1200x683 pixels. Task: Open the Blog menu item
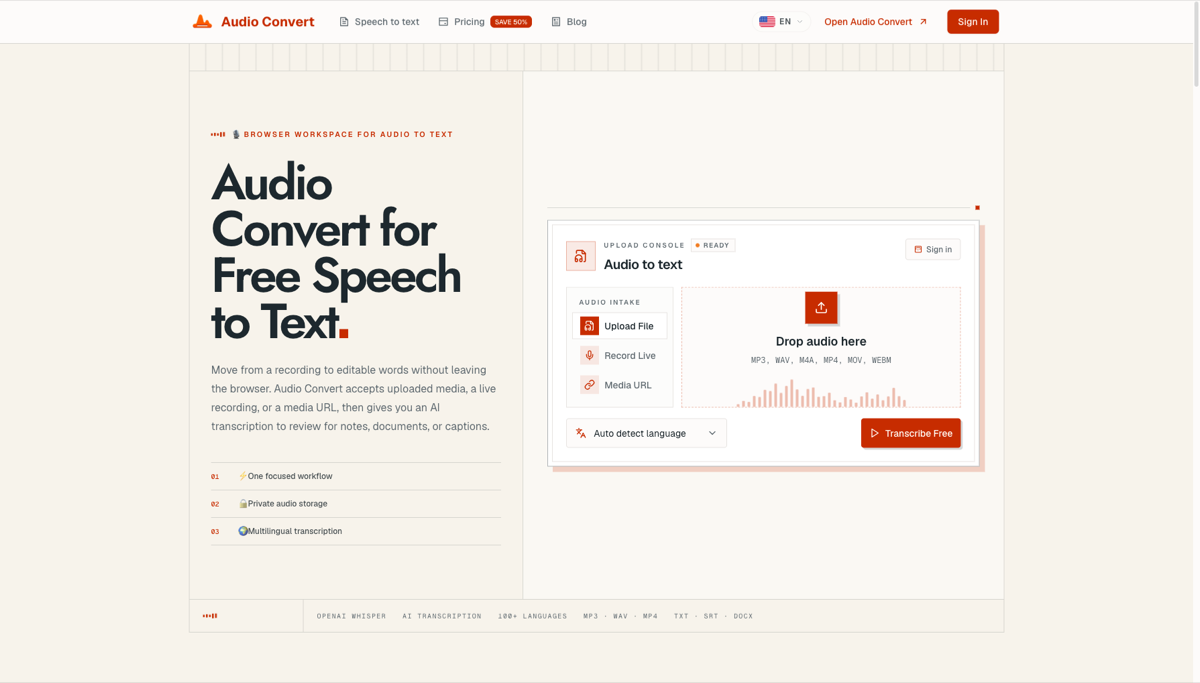576,21
